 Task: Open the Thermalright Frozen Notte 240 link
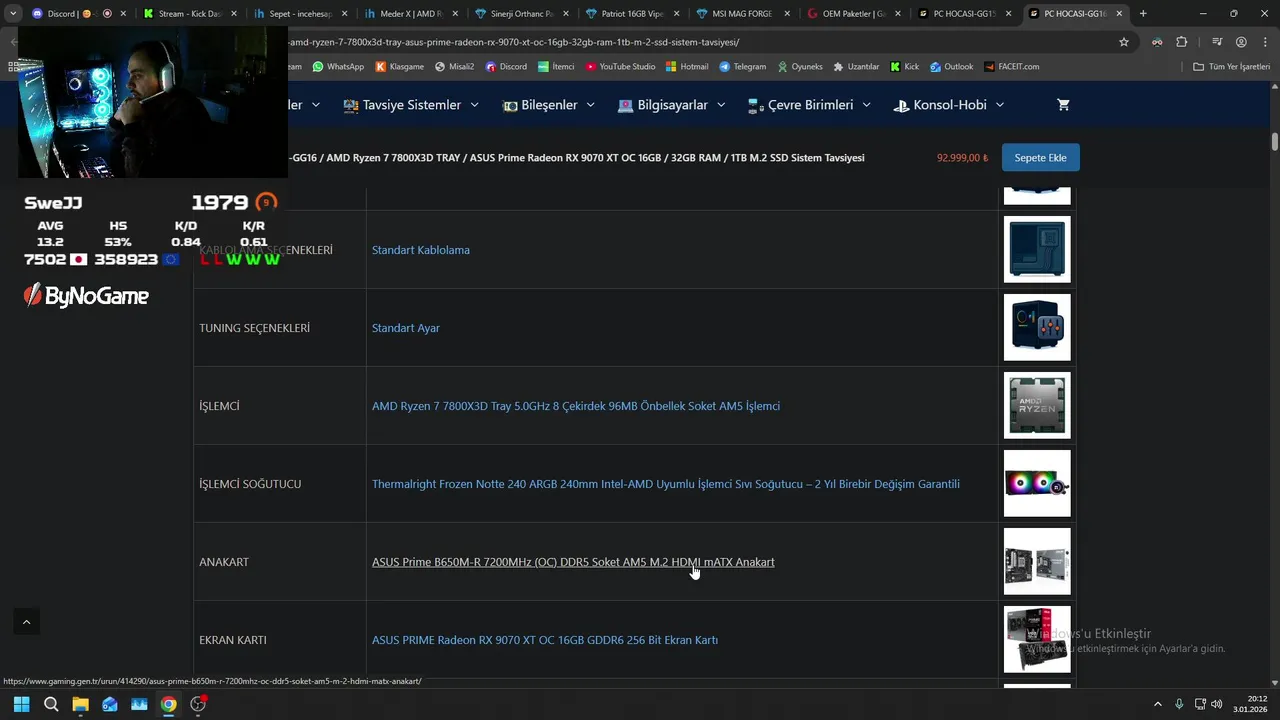(x=666, y=484)
